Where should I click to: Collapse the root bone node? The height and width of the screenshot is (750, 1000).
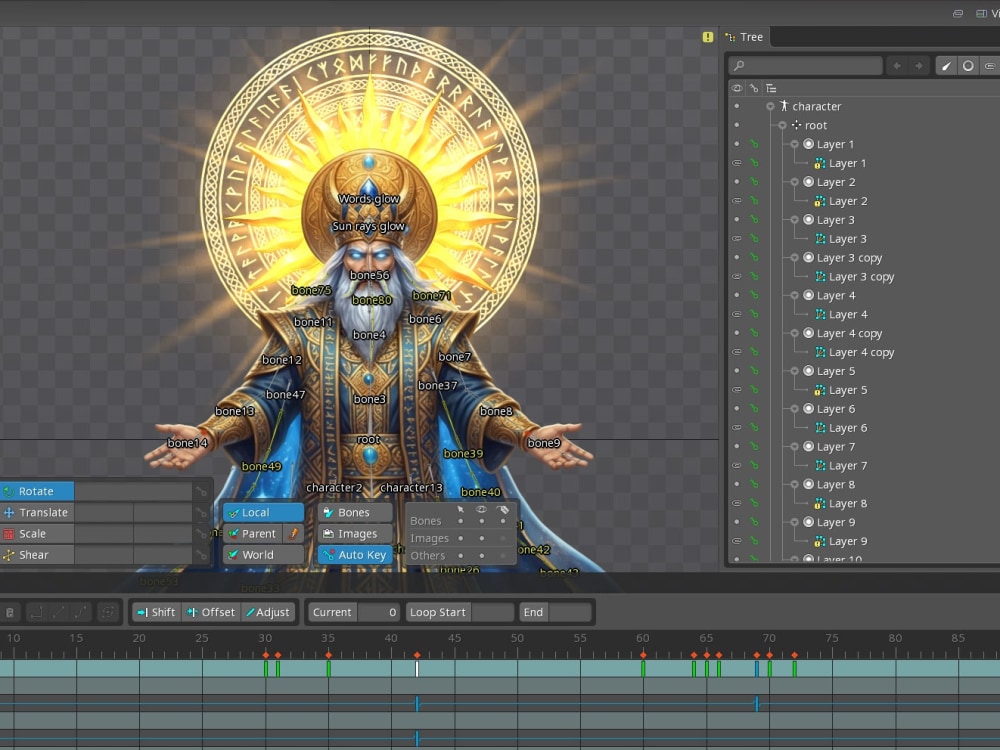click(783, 126)
